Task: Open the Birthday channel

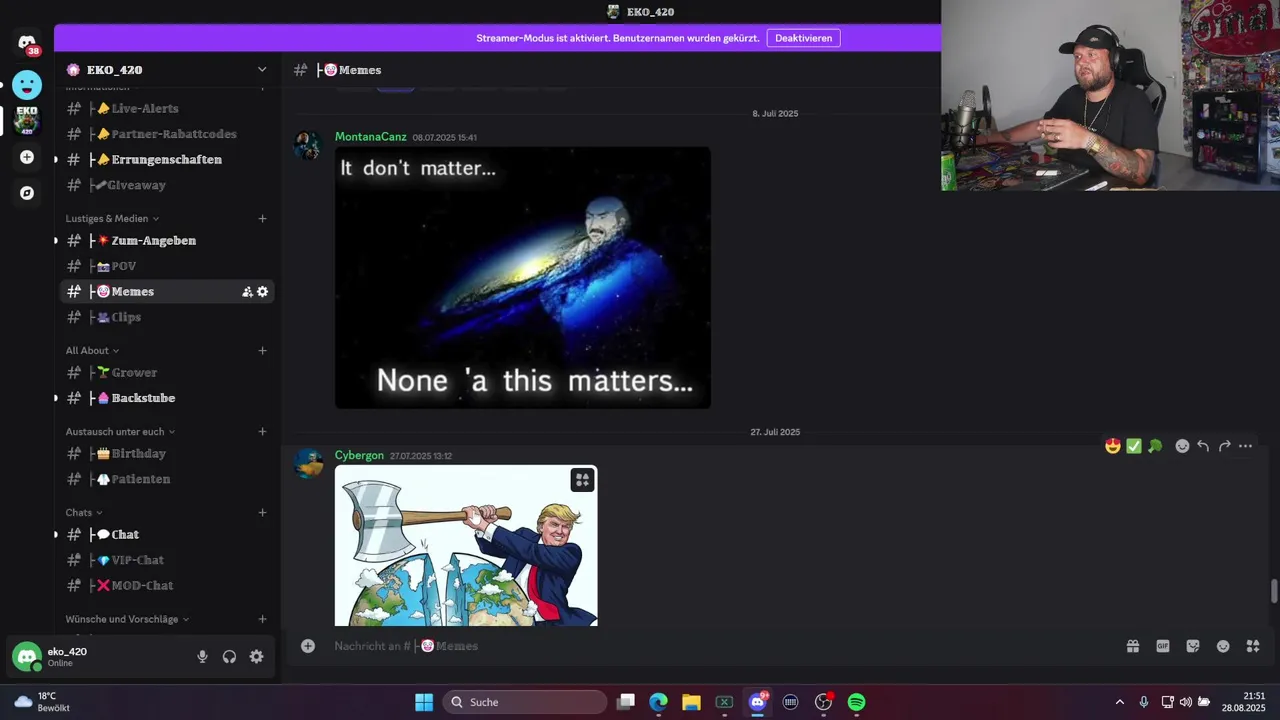Action: pos(167,454)
